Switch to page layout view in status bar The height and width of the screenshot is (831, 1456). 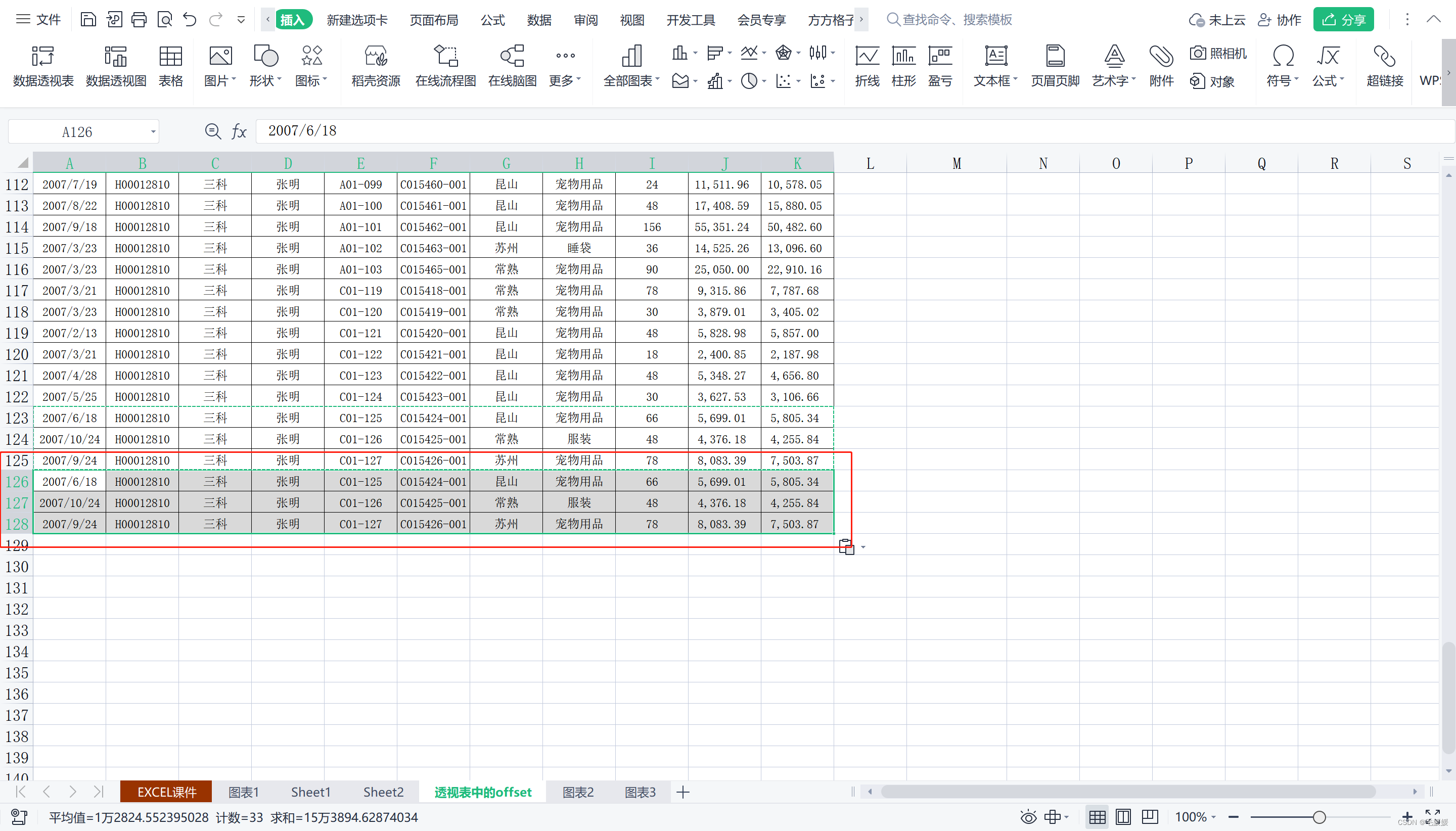[x=1123, y=817]
